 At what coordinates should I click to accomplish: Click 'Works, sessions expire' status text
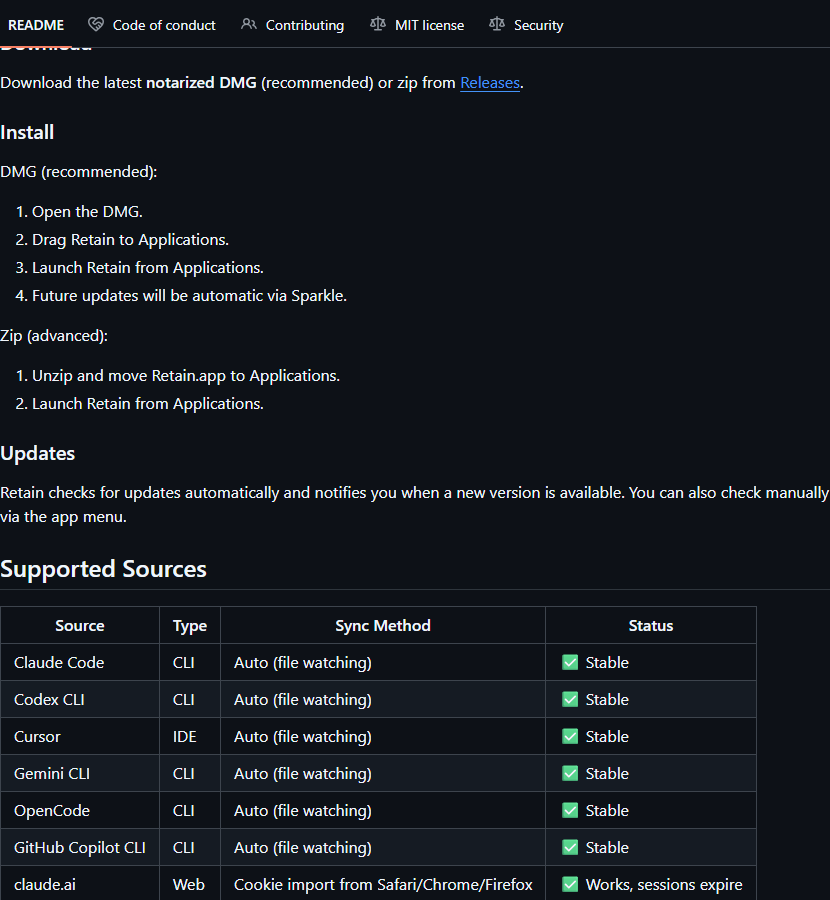[664, 885]
